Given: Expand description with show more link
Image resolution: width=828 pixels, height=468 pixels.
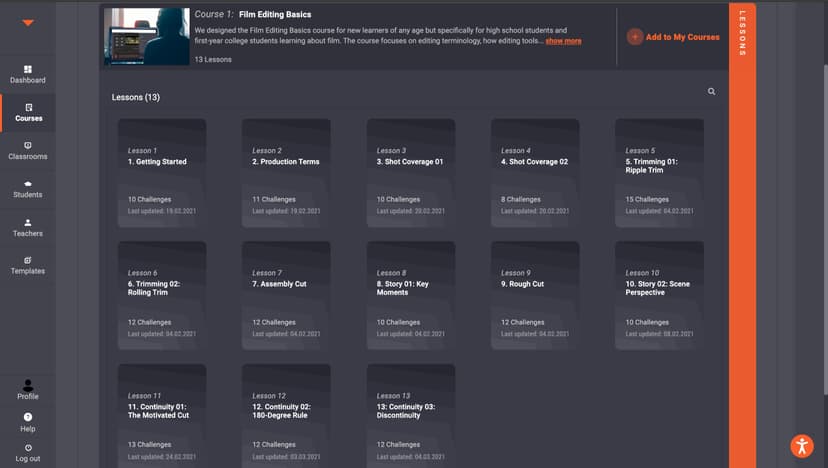Looking at the screenshot, I should pos(563,41).
